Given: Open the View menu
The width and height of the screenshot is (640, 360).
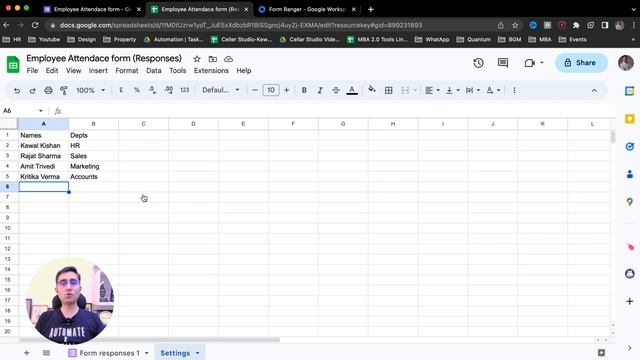Looking at the screenshot, I should tap(73, 71).
